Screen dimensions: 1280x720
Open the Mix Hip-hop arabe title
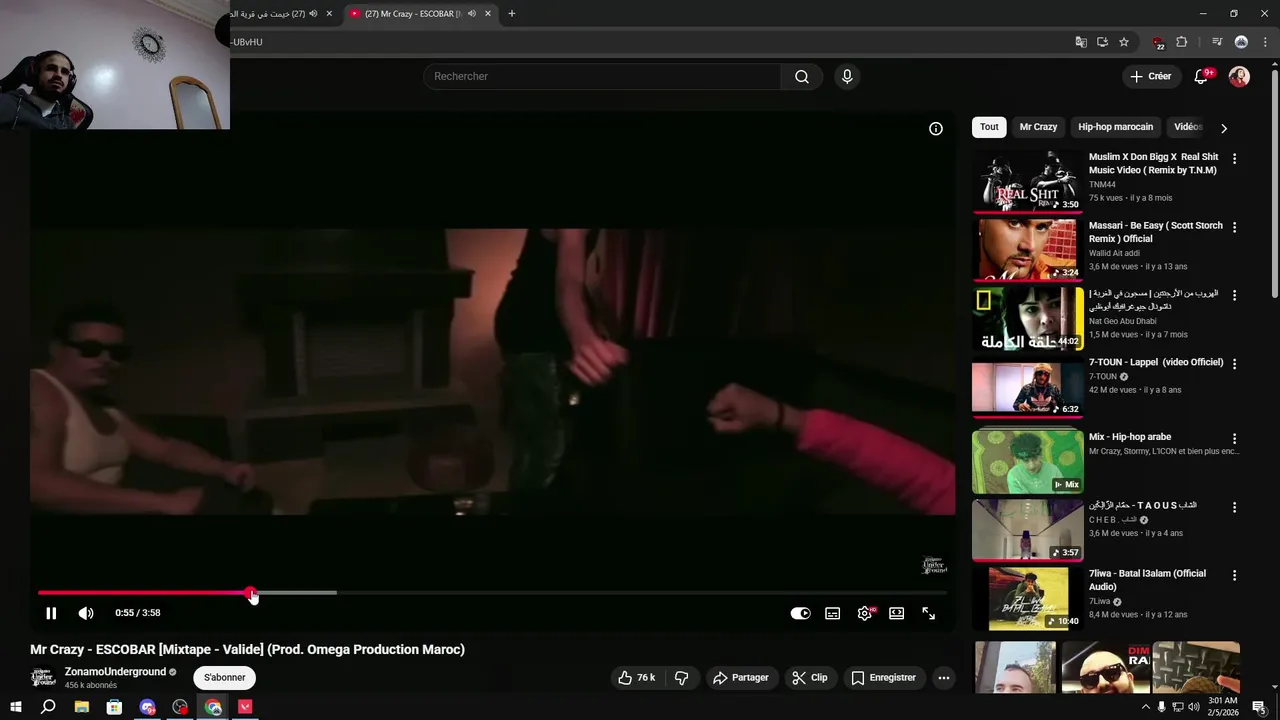point(1130,437)
